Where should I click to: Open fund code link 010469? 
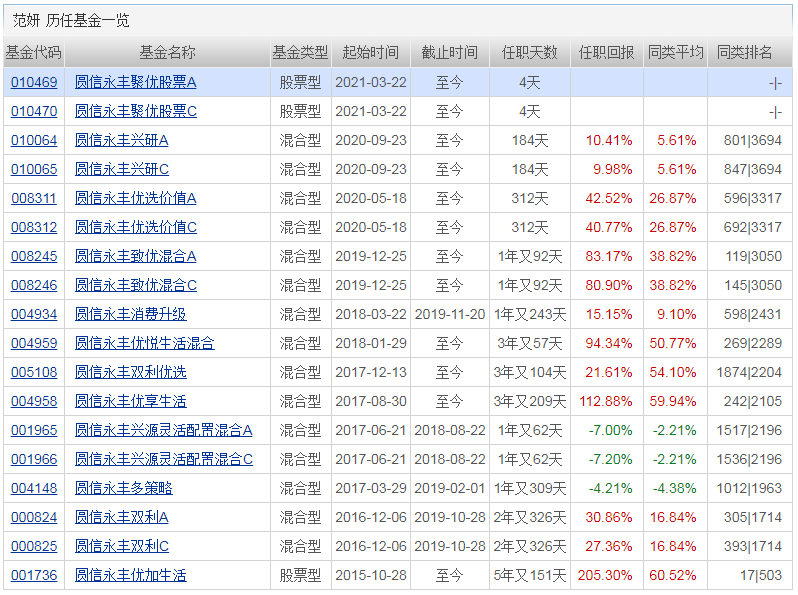(x=34, y=82)
